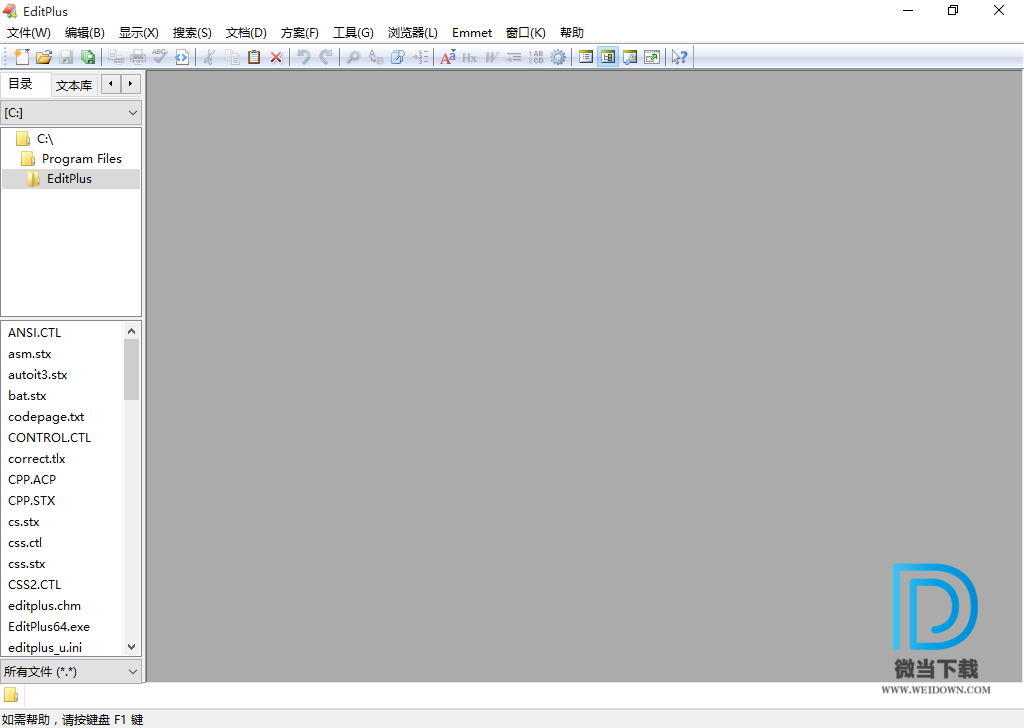The height and width of the screenshot is (728, 1024).
Task: Click the ABC Spell Check icon
Action: click(x=159, y=57)
